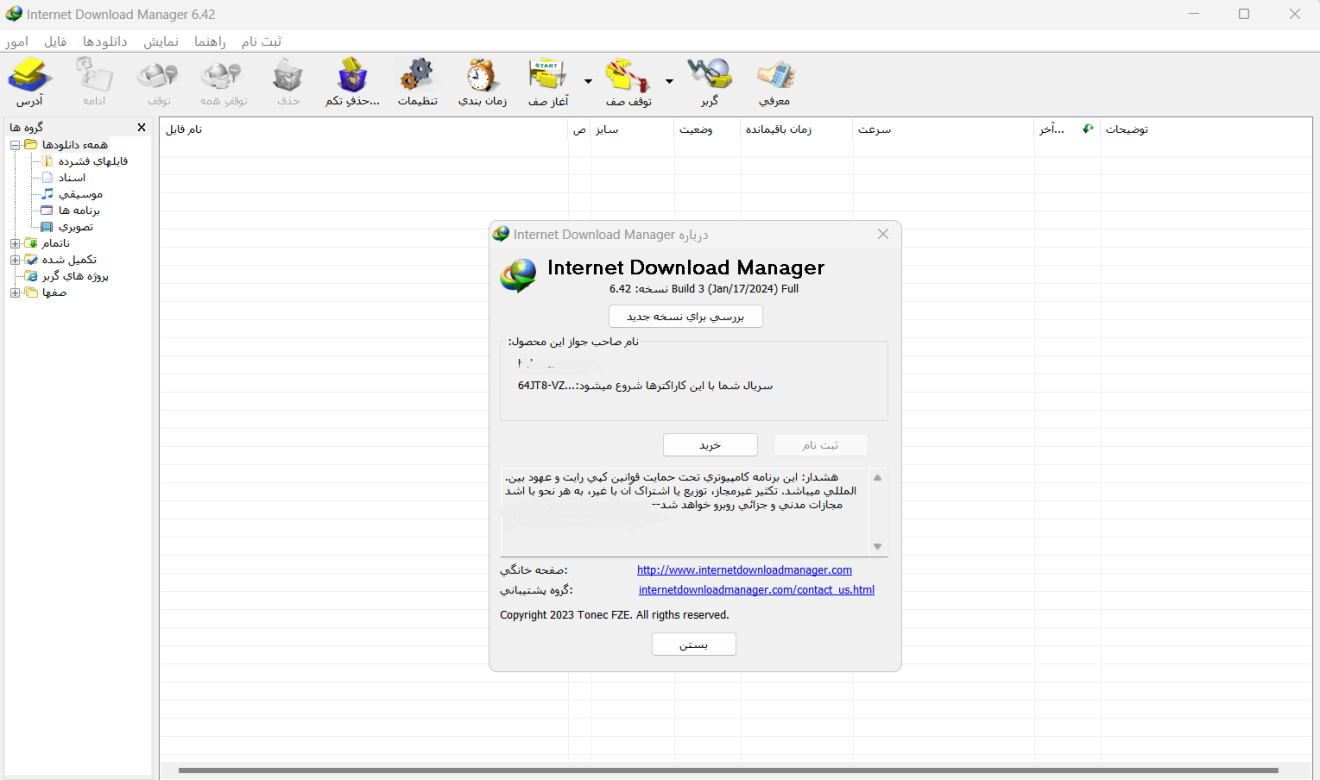Sort by سرعت (Transfer Rate) column header
Image resolution: width=1320 pixels, height=780 pixels.
pos(944,129)
